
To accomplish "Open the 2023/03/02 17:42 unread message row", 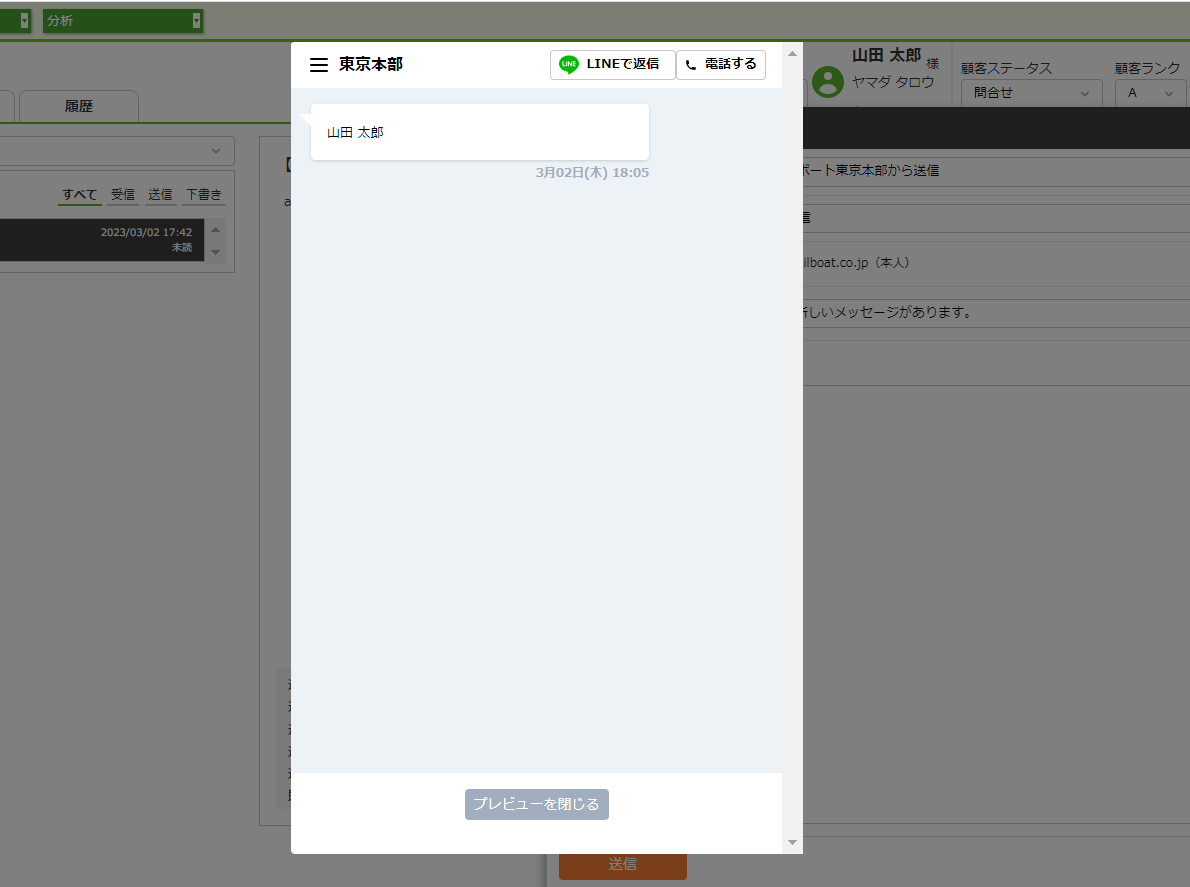I will coord(102,240).
